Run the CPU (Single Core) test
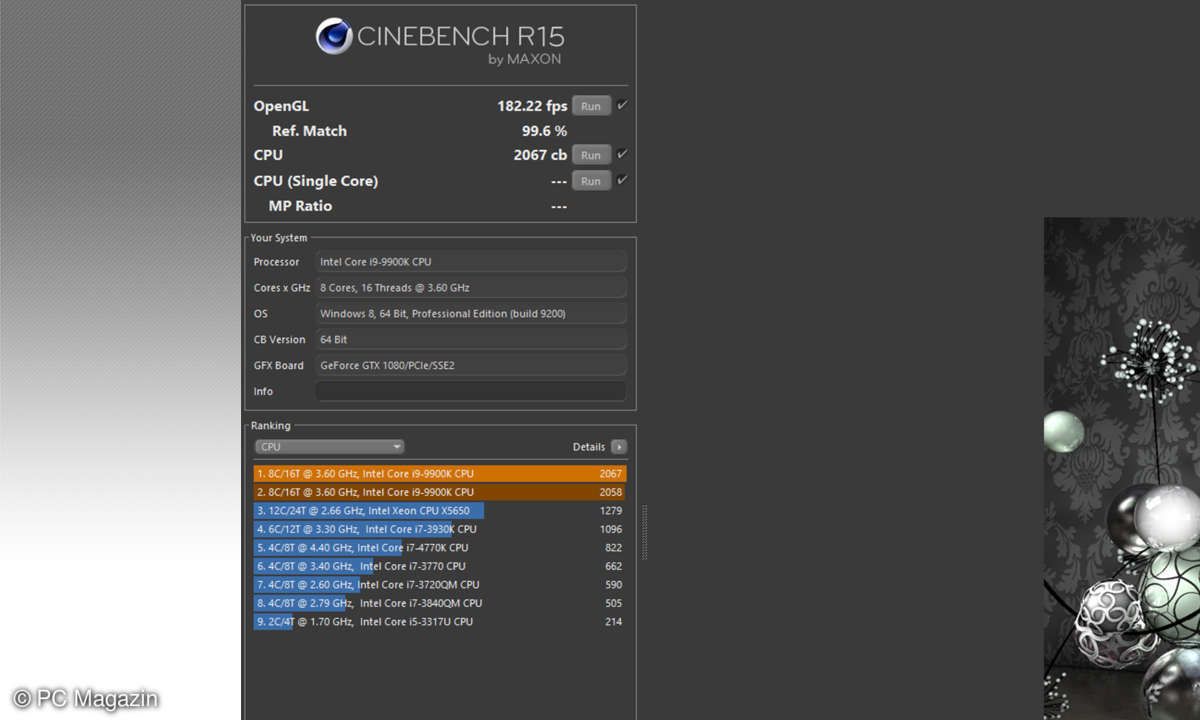Screen dimensions: 1200x720 click(591, 181)
